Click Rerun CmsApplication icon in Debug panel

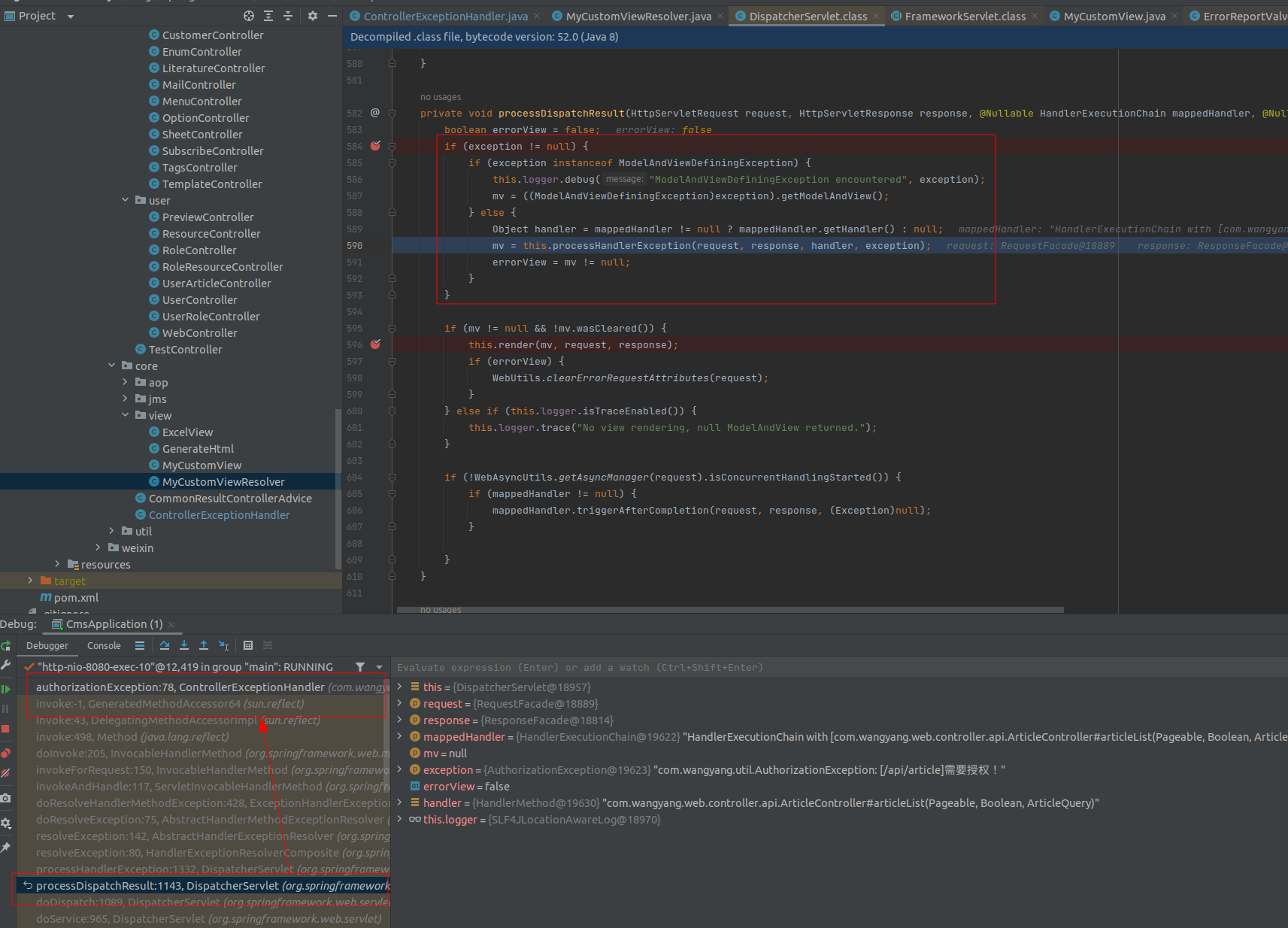6,645
